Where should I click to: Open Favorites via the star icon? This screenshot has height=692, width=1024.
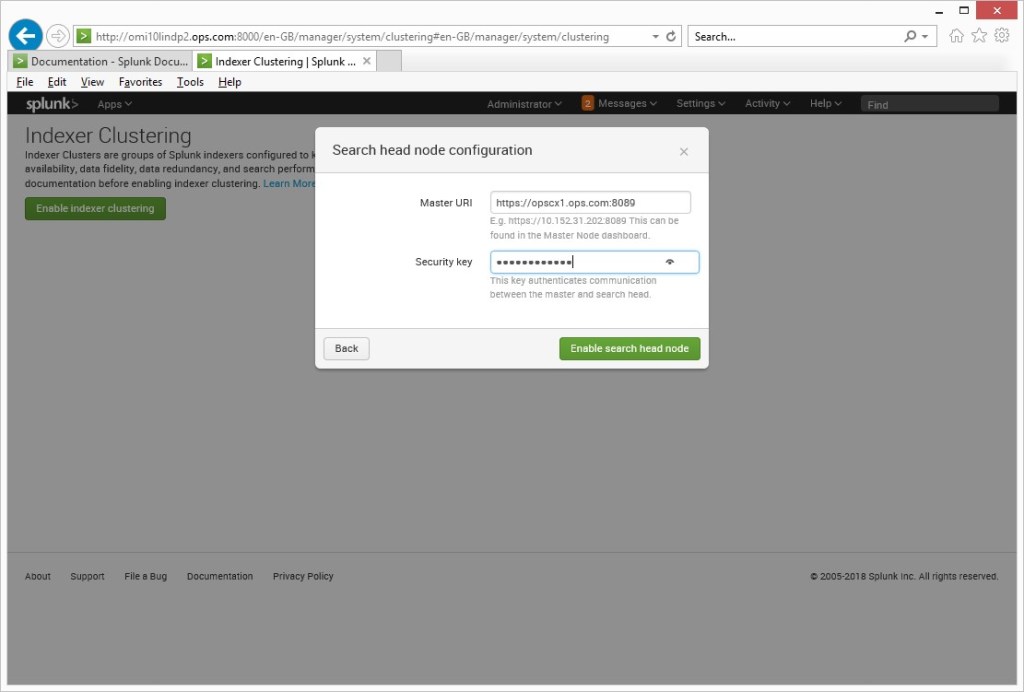coord(979,34)
